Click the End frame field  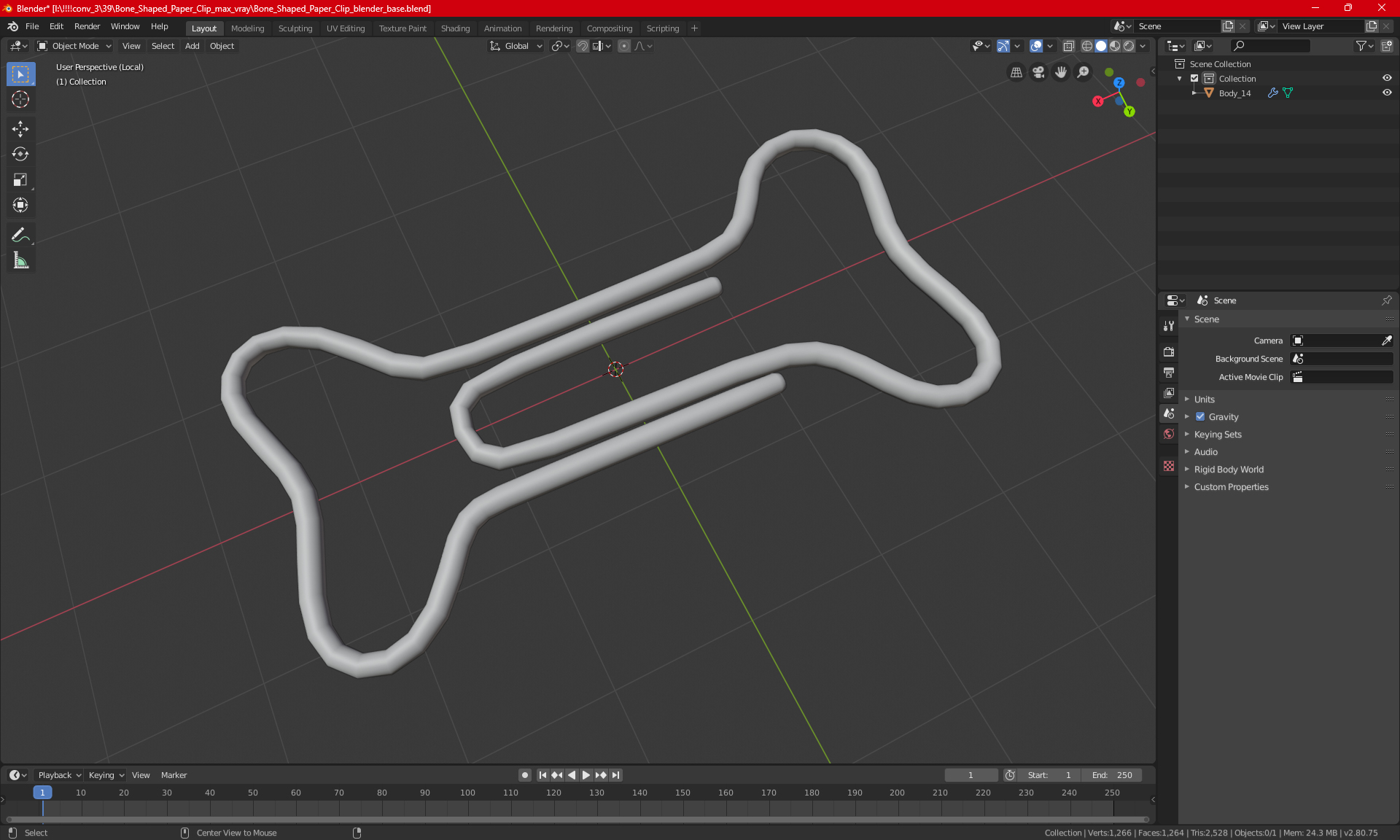pos(1112,775)
